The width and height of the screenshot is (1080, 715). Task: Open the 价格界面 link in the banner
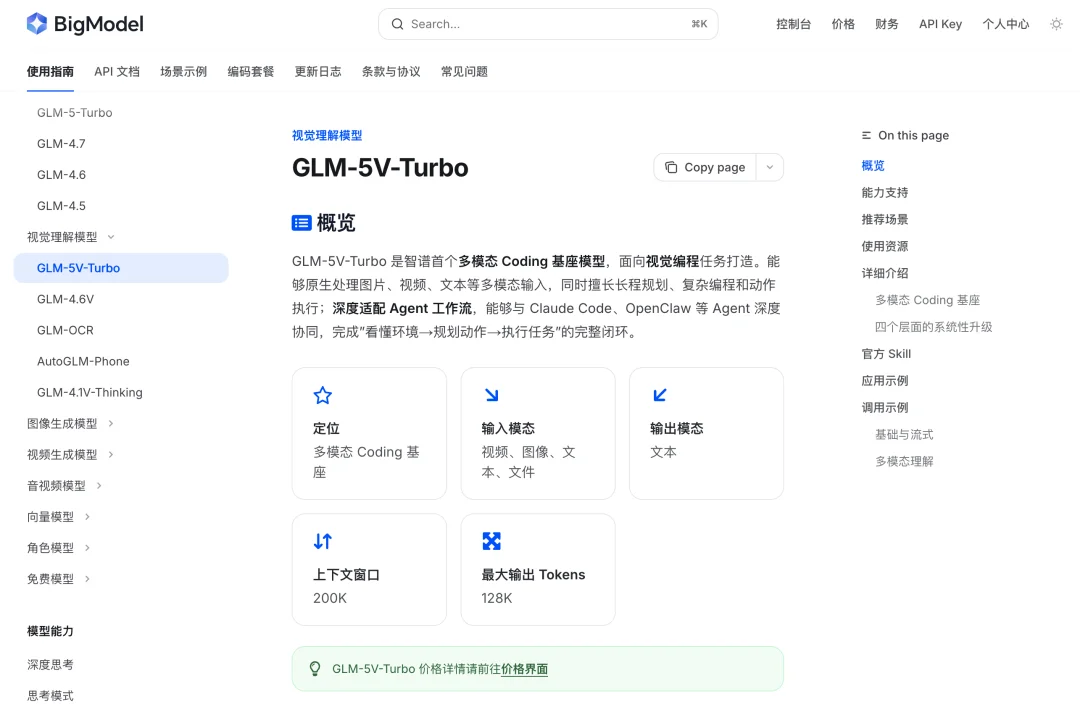(525, 668)
